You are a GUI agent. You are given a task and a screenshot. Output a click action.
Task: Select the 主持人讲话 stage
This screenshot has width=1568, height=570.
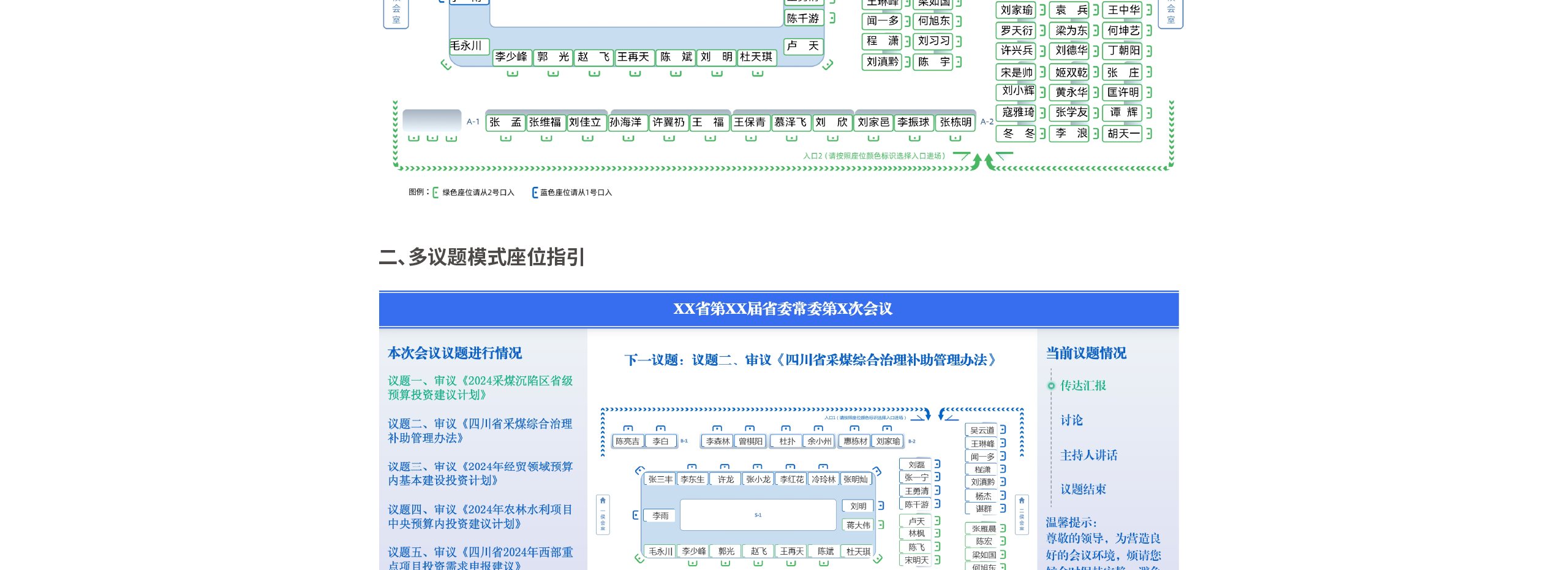coord(1088,455)
